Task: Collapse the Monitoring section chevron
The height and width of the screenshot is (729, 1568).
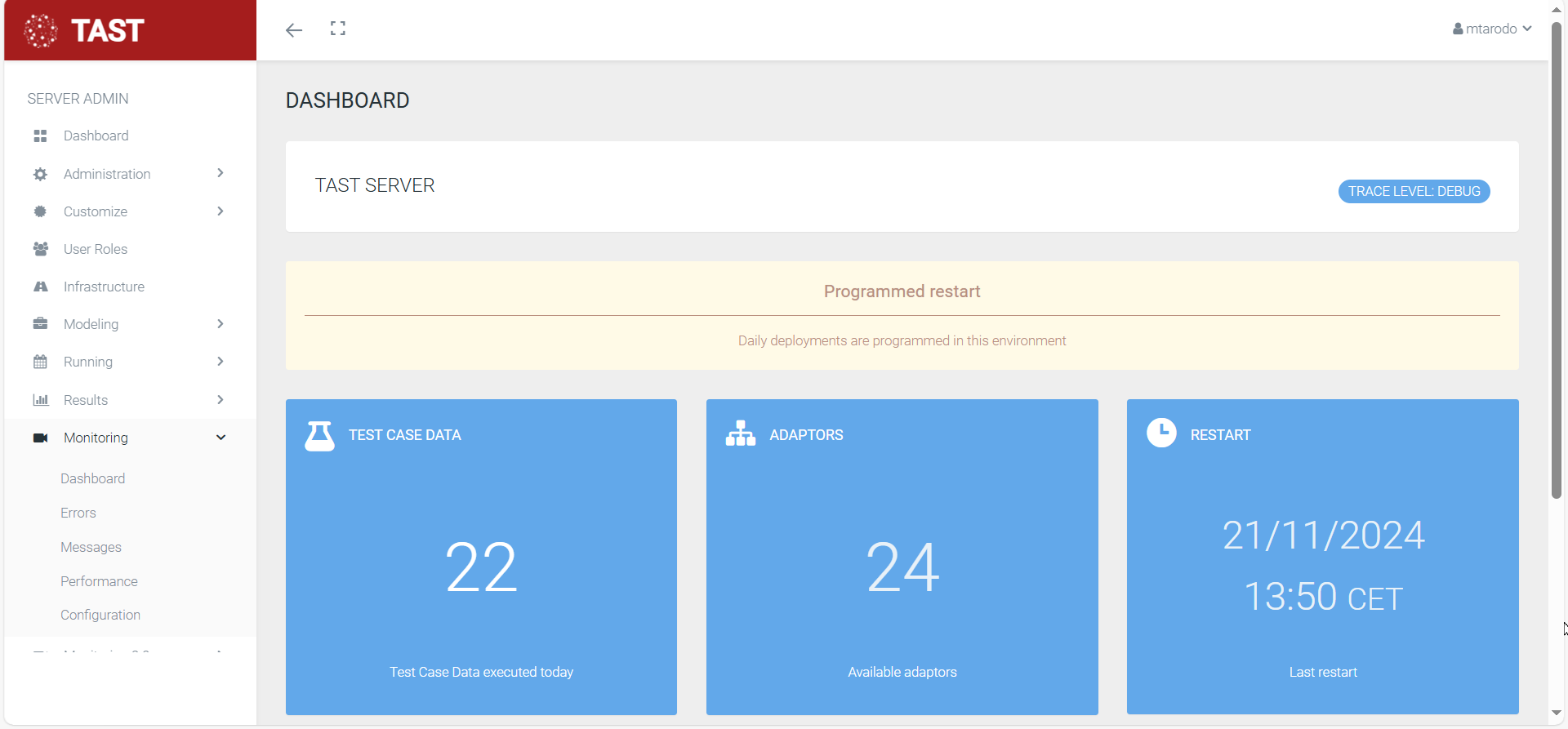Action: click(220, 438)
